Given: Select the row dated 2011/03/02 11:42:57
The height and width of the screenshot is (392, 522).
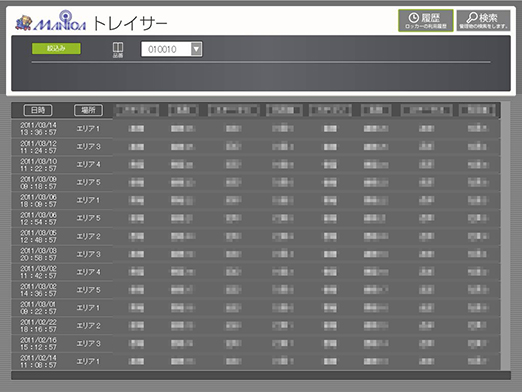Looking at the screenshot, I should (x=256, y=272).
